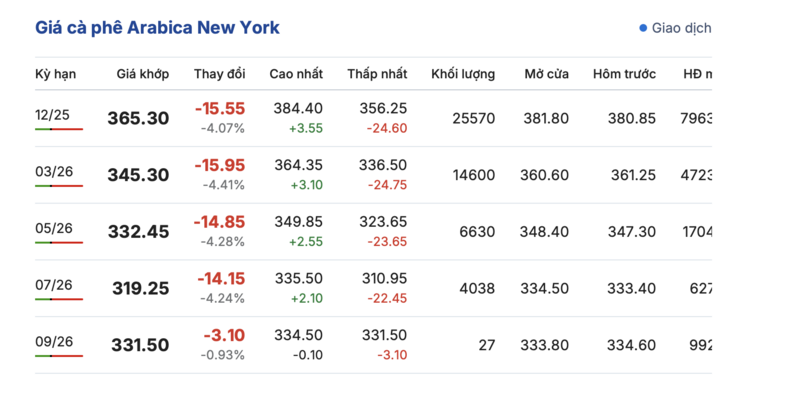Viewport: 800px width, 393px height.
Task: Click the Giá cà phê Arabica New York heading
Action: (x=157, y=28)
